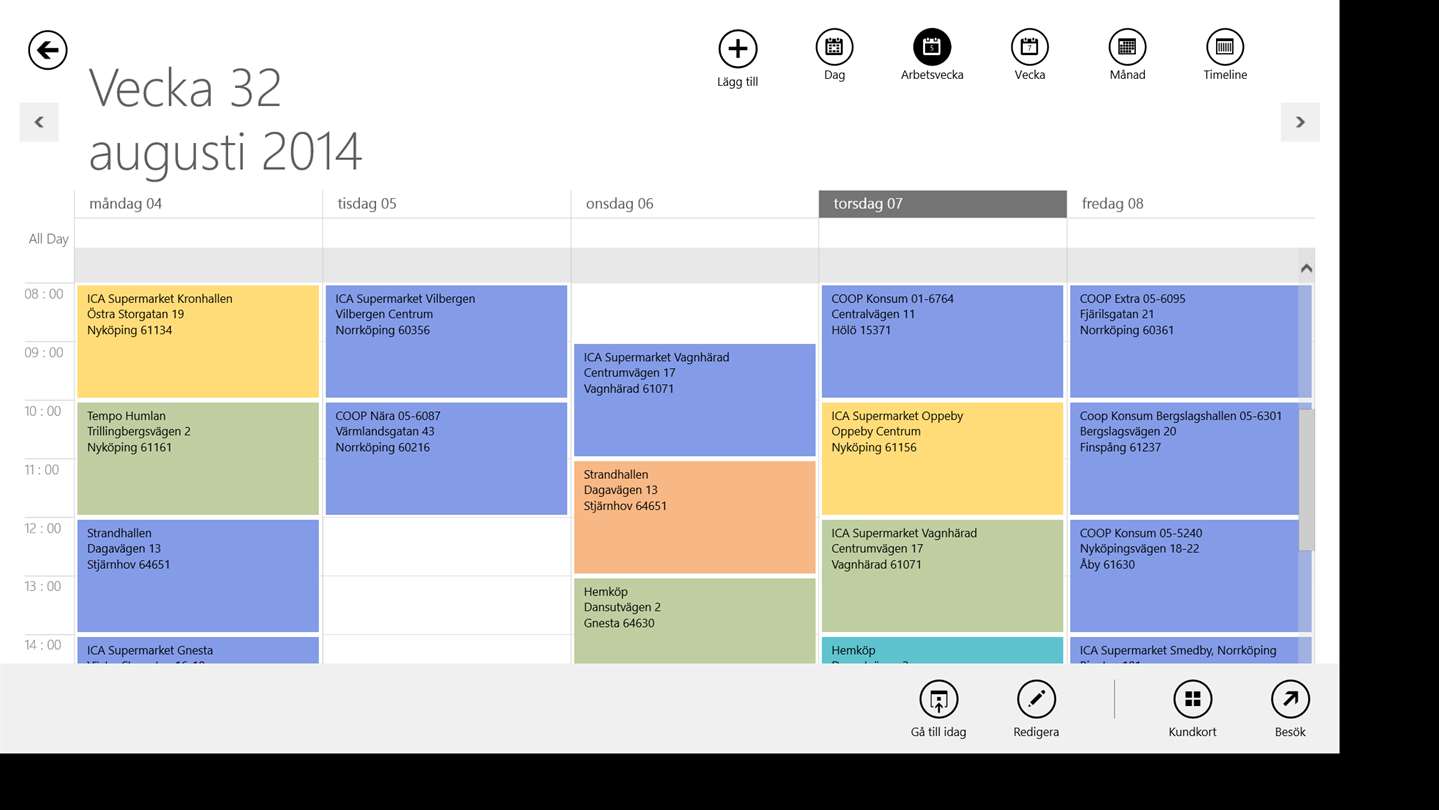Click the All Day row label

[48, 239]
